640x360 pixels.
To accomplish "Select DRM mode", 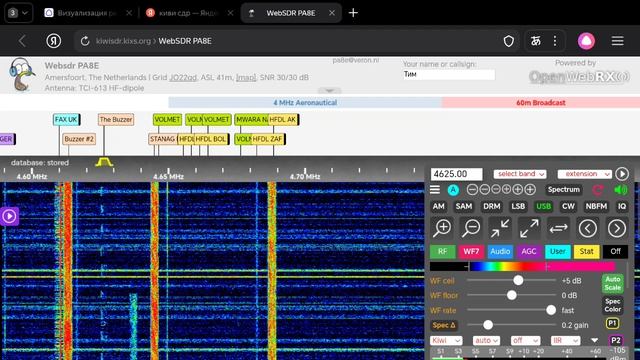I will coord(491,207).
